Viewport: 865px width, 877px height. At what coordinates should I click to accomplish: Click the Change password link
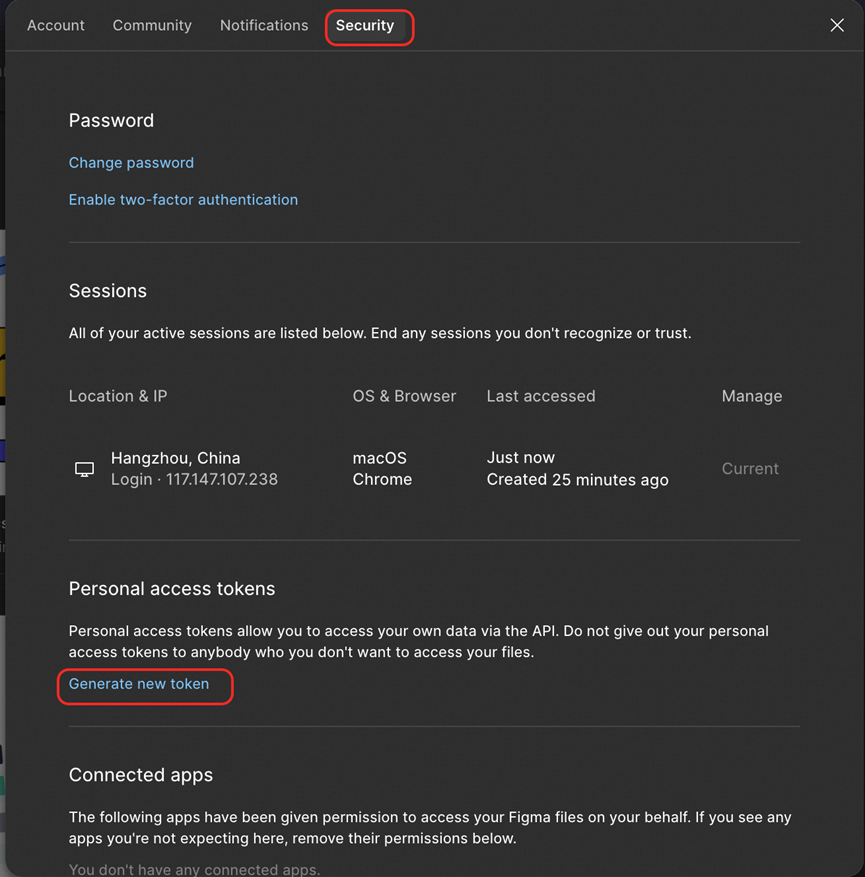(x=131, y=163)
